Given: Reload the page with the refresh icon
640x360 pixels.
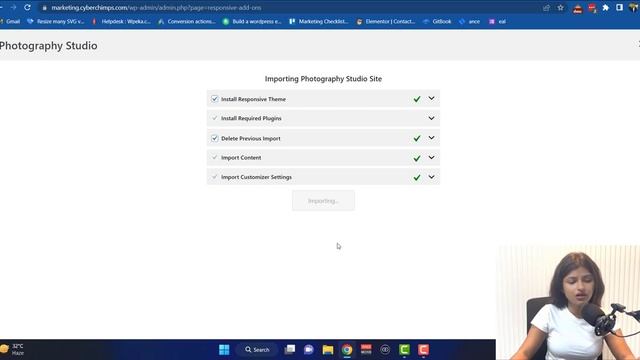Looking at the screenshot, I should coord(27,7).
